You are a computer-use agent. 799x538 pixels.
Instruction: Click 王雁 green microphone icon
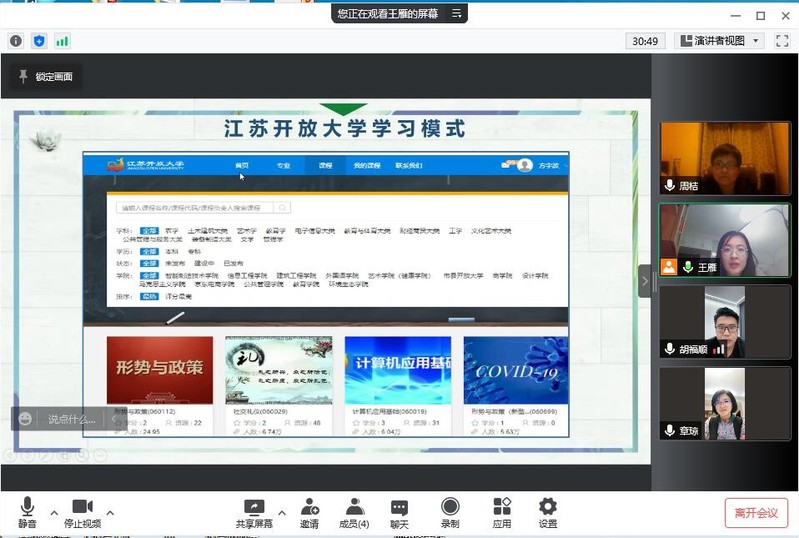688,267
